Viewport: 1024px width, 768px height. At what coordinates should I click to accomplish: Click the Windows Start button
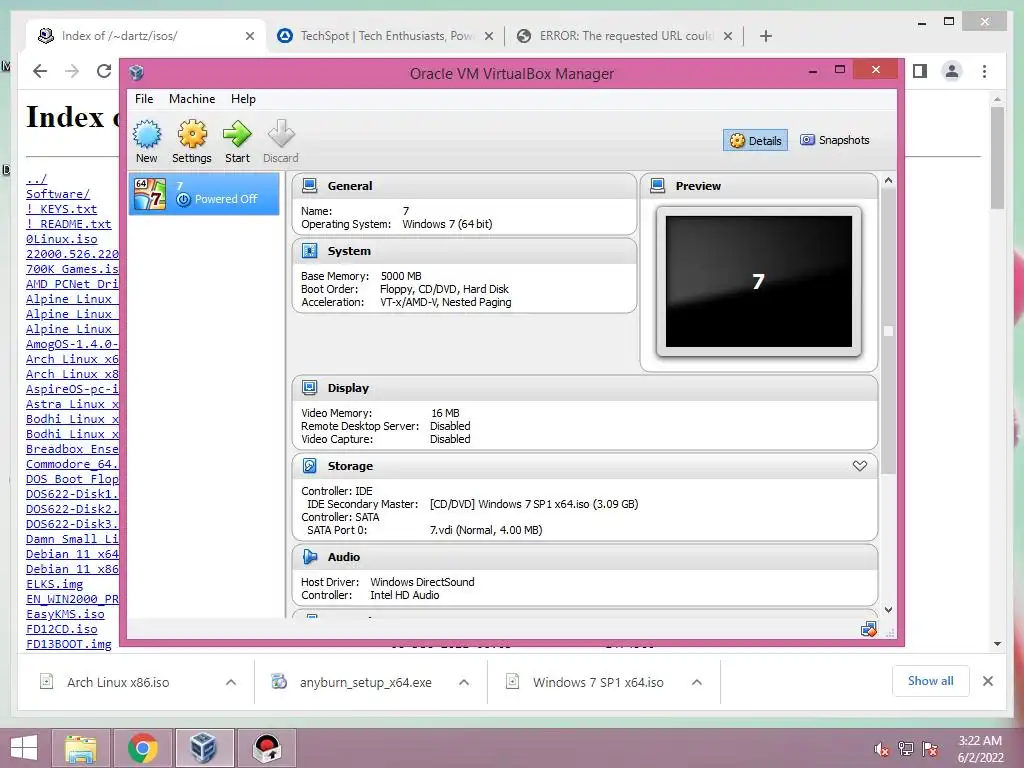pyautogui.click(x=24, y=748)
